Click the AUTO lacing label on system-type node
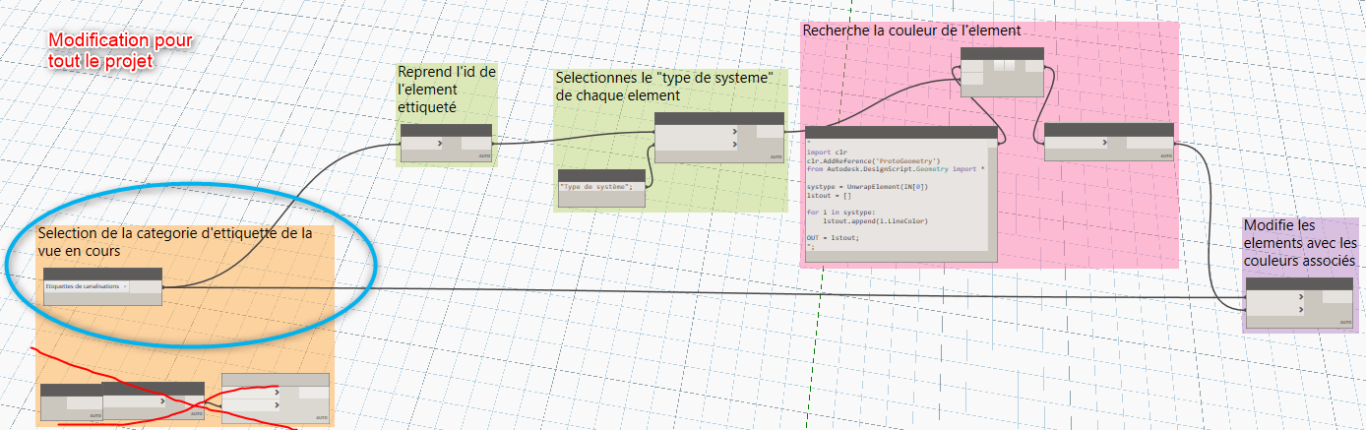This screenshot has width=1366, height=430. (x=776, y=157)
